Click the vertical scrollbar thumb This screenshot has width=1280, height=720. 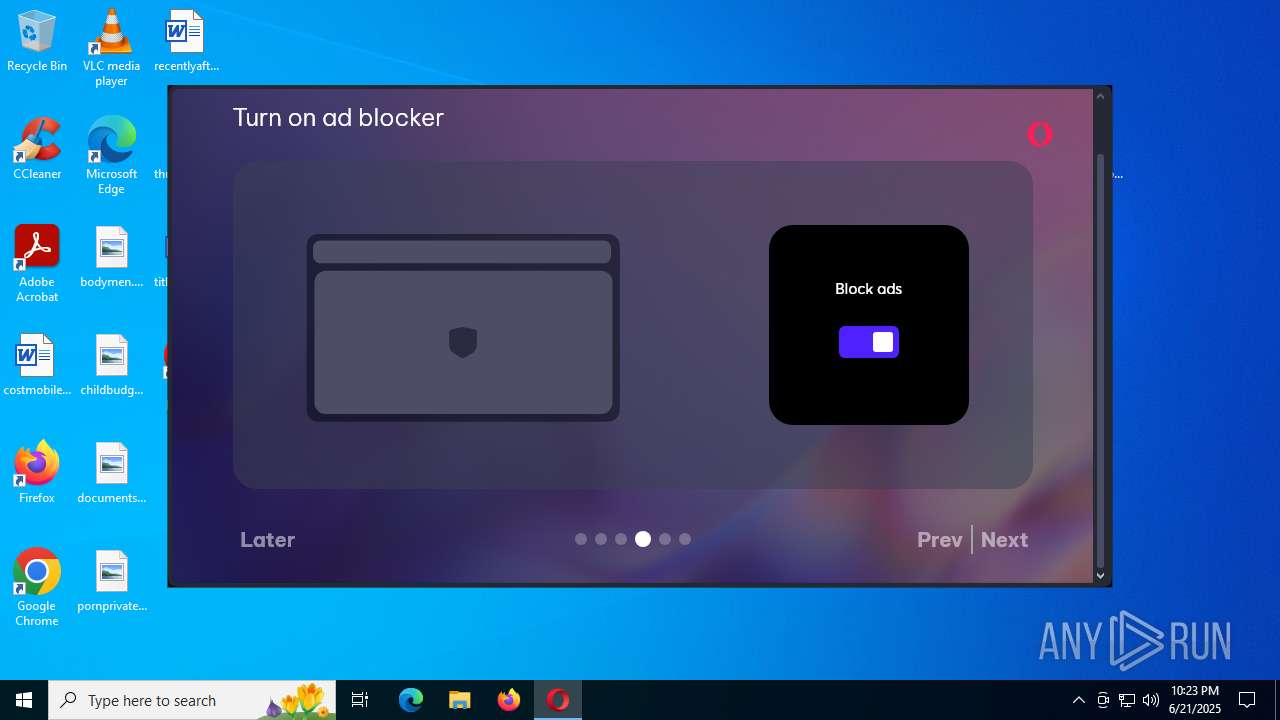(x=1101, y=360)
